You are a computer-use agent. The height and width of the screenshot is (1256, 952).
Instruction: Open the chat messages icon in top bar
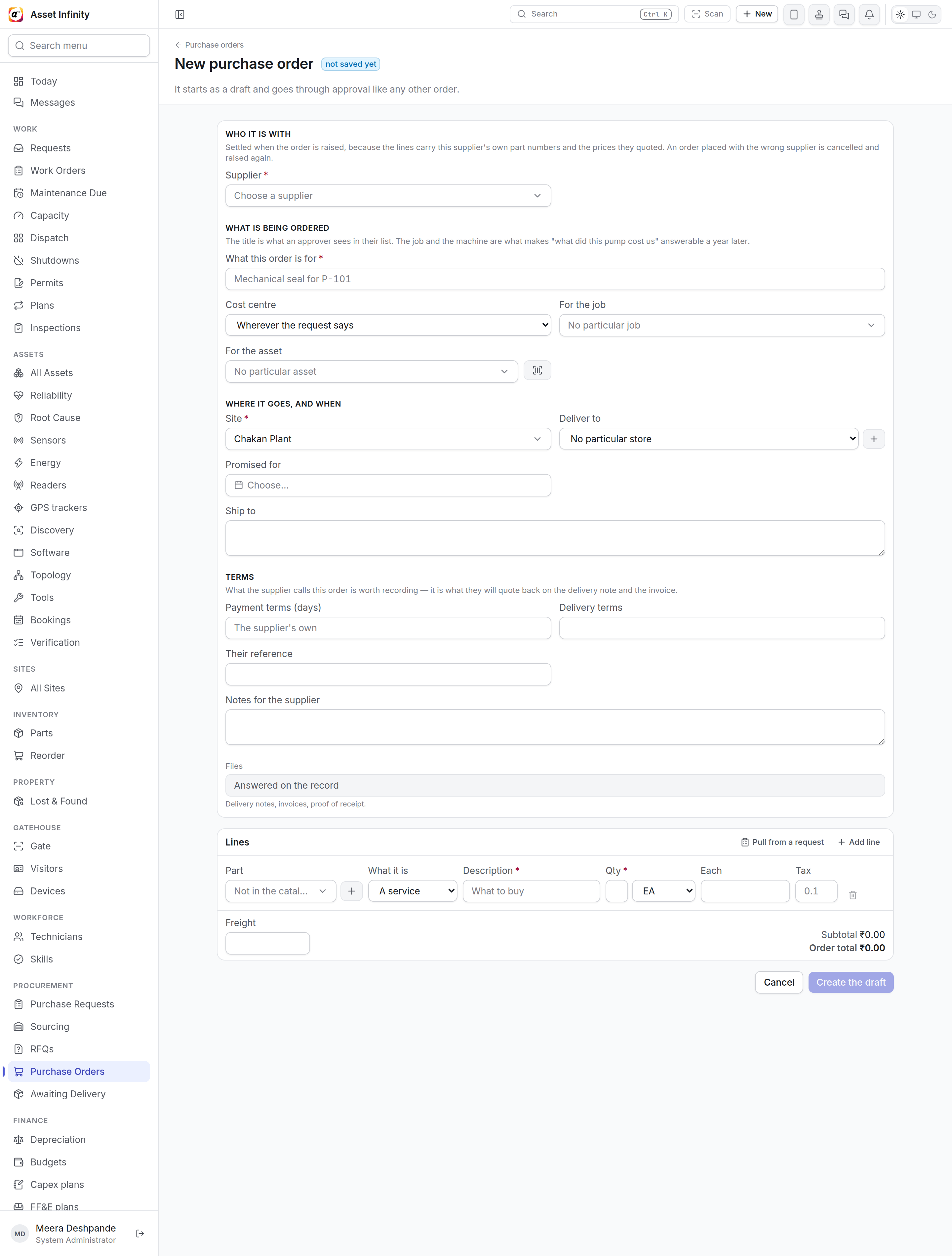click(844, 14)
